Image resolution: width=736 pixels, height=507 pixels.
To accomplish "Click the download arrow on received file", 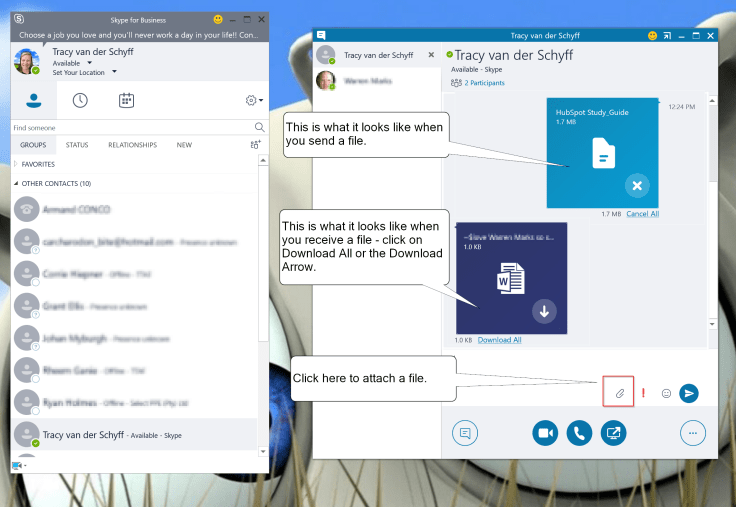I will point(544,311).
